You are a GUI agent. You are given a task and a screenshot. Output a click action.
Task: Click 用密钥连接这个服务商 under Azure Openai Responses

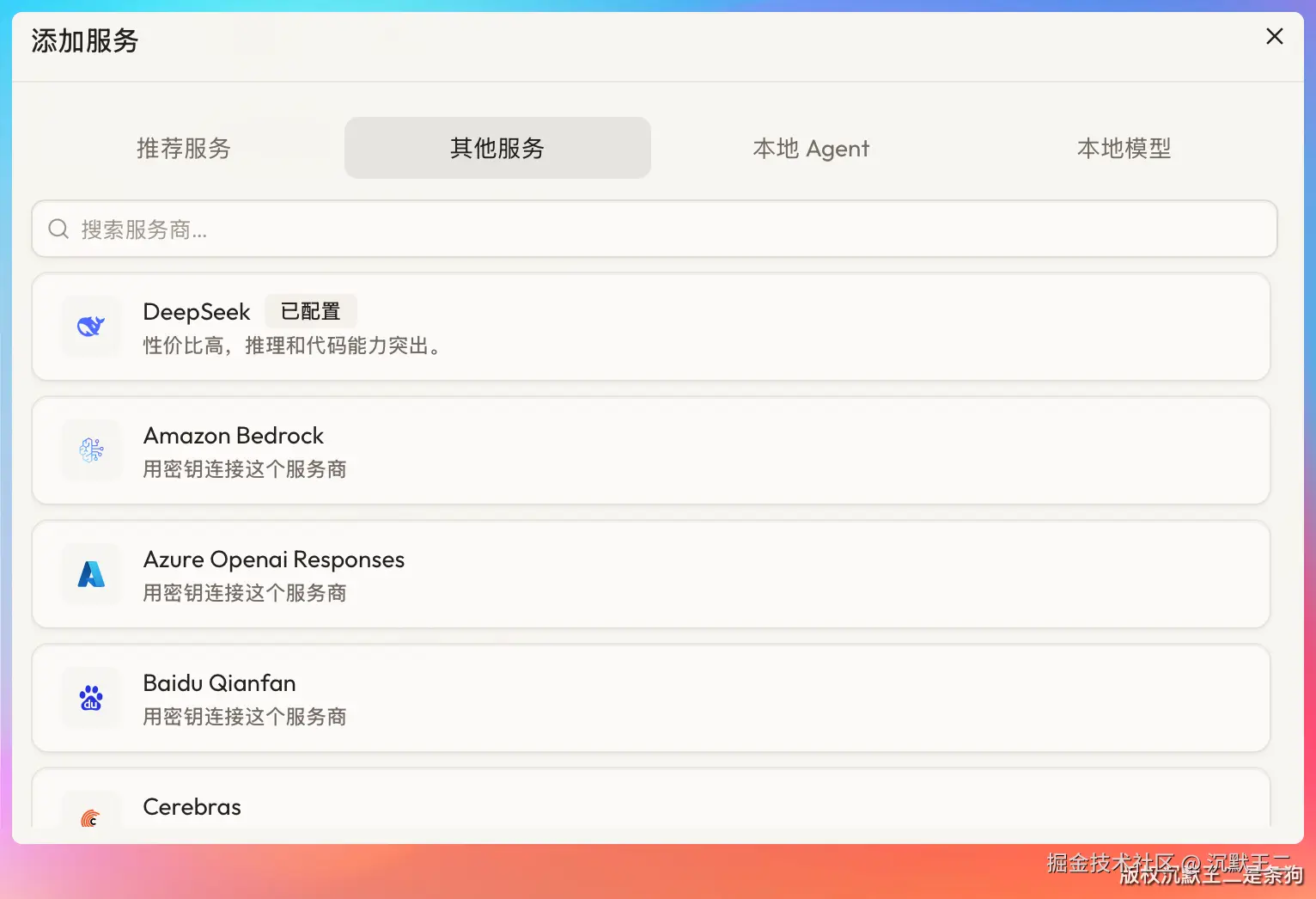point(245,593)
